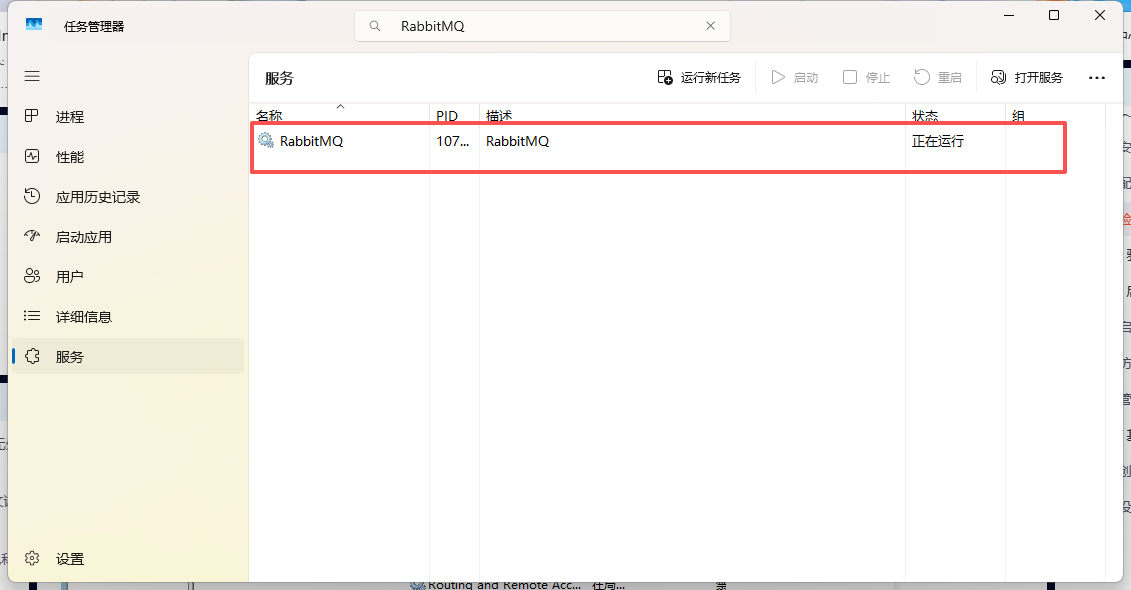1131x590 pixels.
Task: Sort by the 状态 status column header
Action: (955, 114)
